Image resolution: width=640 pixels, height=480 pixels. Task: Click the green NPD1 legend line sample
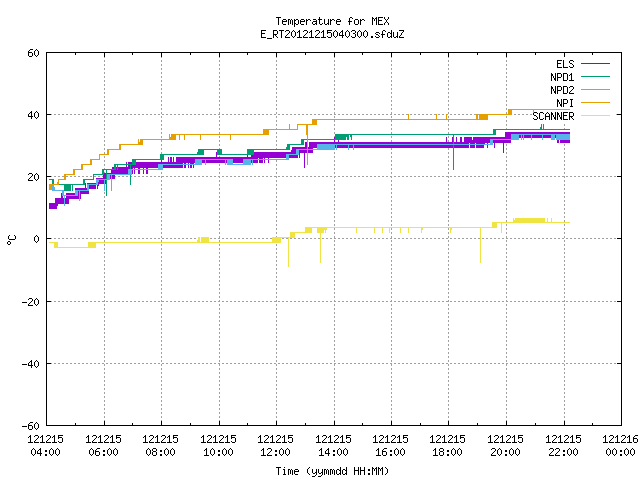coord(595,77)
